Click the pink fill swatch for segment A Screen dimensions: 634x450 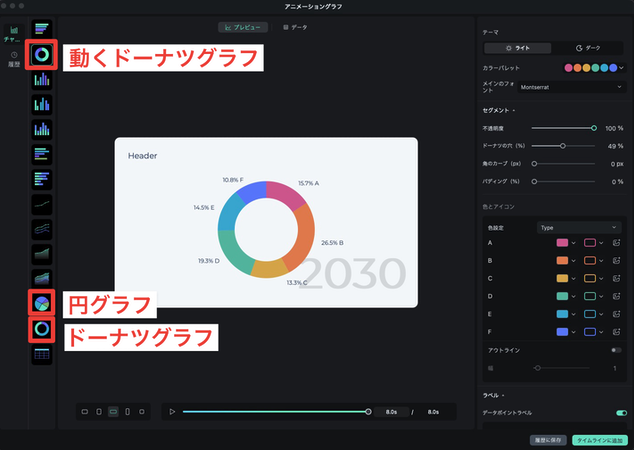click(562, 243)
